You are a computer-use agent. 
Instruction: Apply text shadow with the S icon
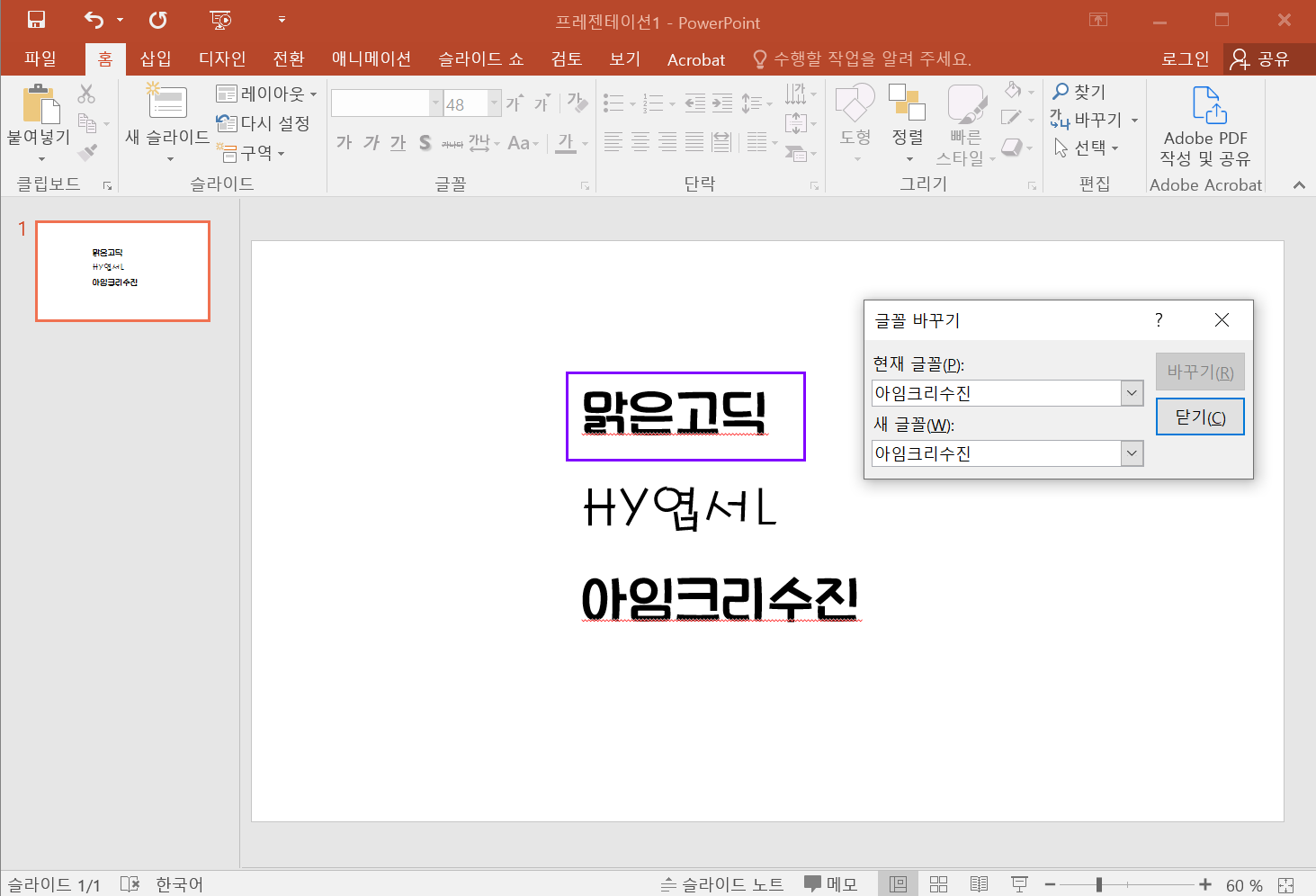[x=425, y=142]
